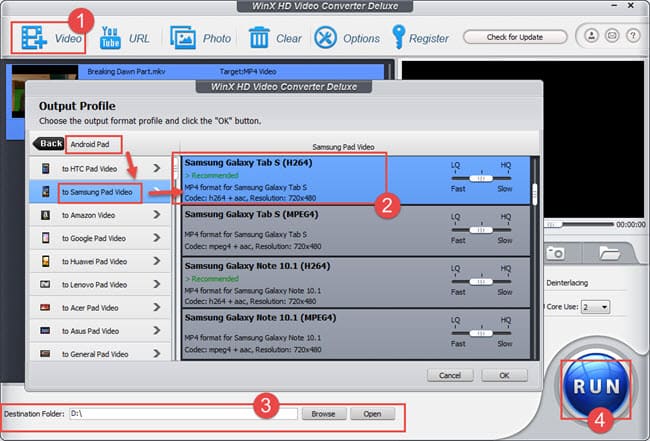The image size is (650, 441).
Task: Expand to Google Pad Video chevron
Action: tap(157, 238)
